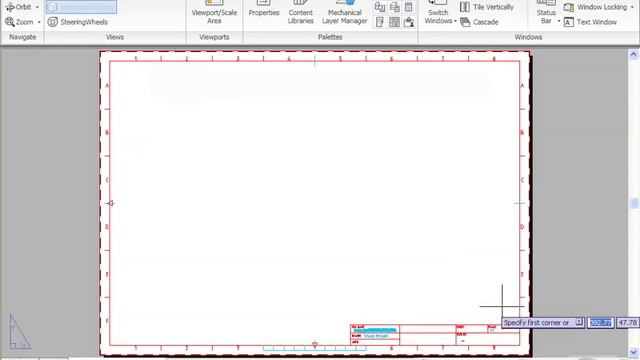Click the vertical scrollbar up arrow
Viewport: 640px width, 360px height.
click(x=633, y=54)
